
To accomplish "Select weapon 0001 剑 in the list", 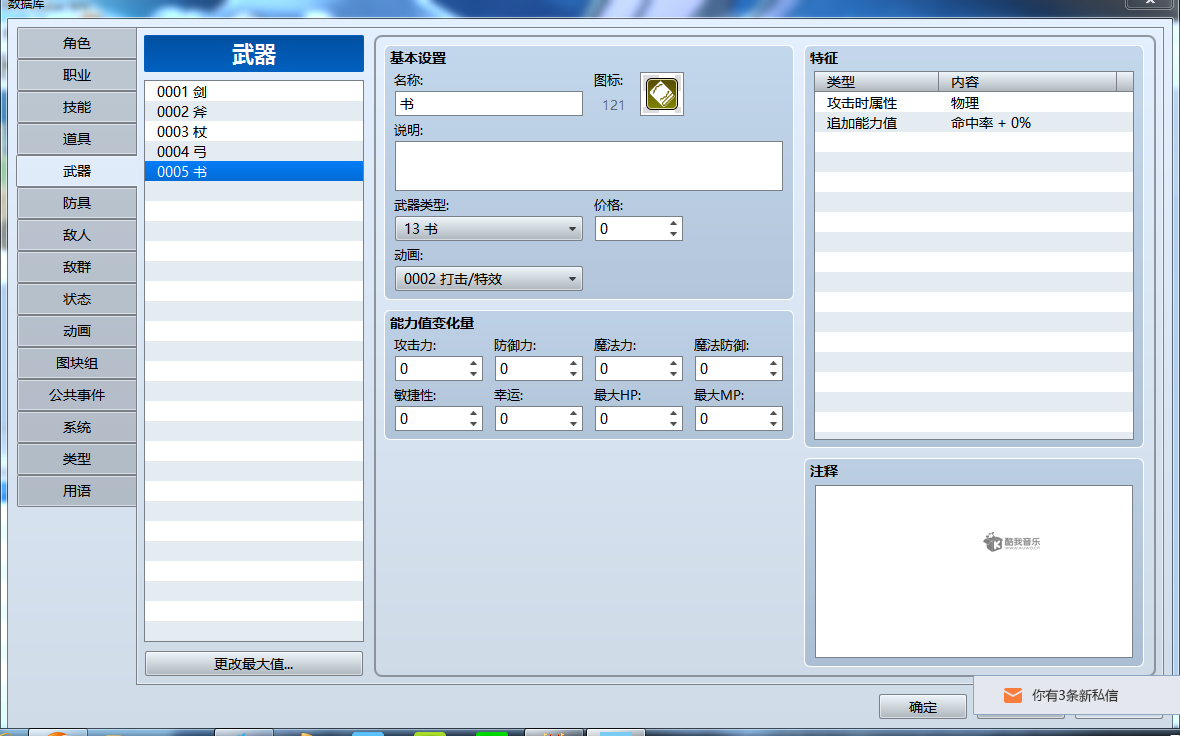I will [x=254, y=92].
